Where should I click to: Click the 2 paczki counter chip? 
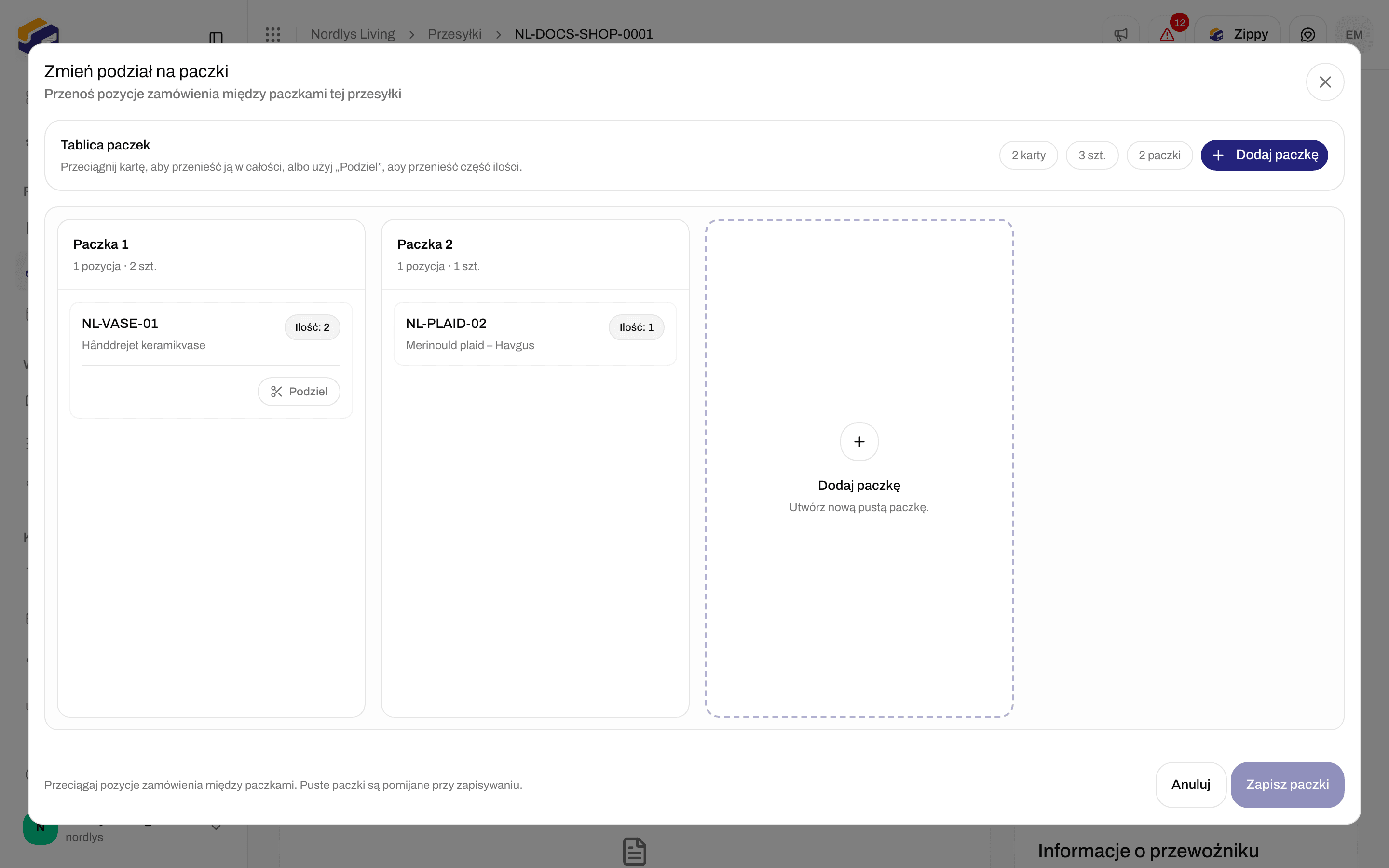[1159, 155]
